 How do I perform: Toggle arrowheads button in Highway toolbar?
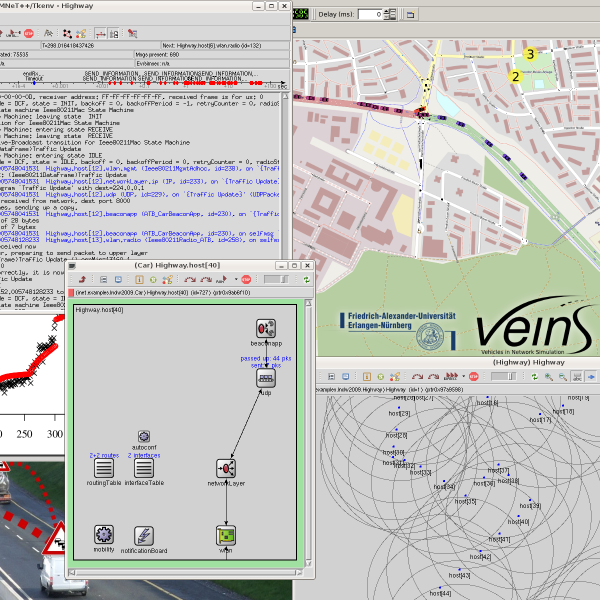click(x=591, y=377)
